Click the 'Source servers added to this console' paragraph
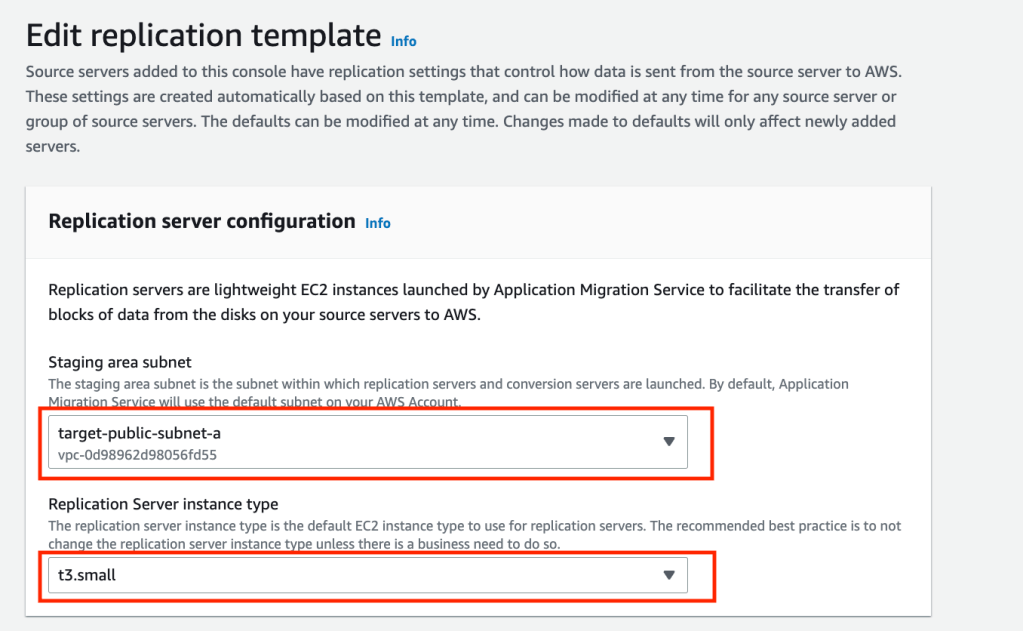The image size is (1023, 631). 464,72
